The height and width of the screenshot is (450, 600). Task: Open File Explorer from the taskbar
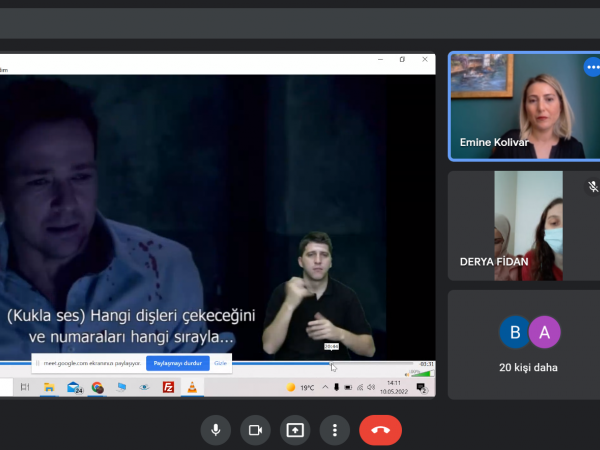tap(49, 387)
